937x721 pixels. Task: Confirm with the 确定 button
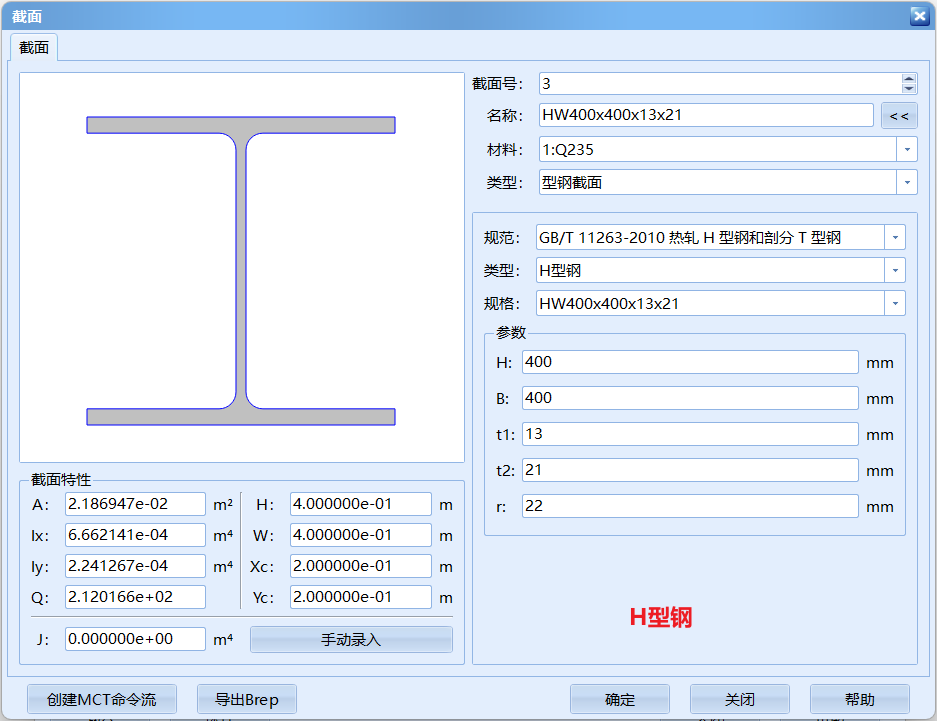620,699
